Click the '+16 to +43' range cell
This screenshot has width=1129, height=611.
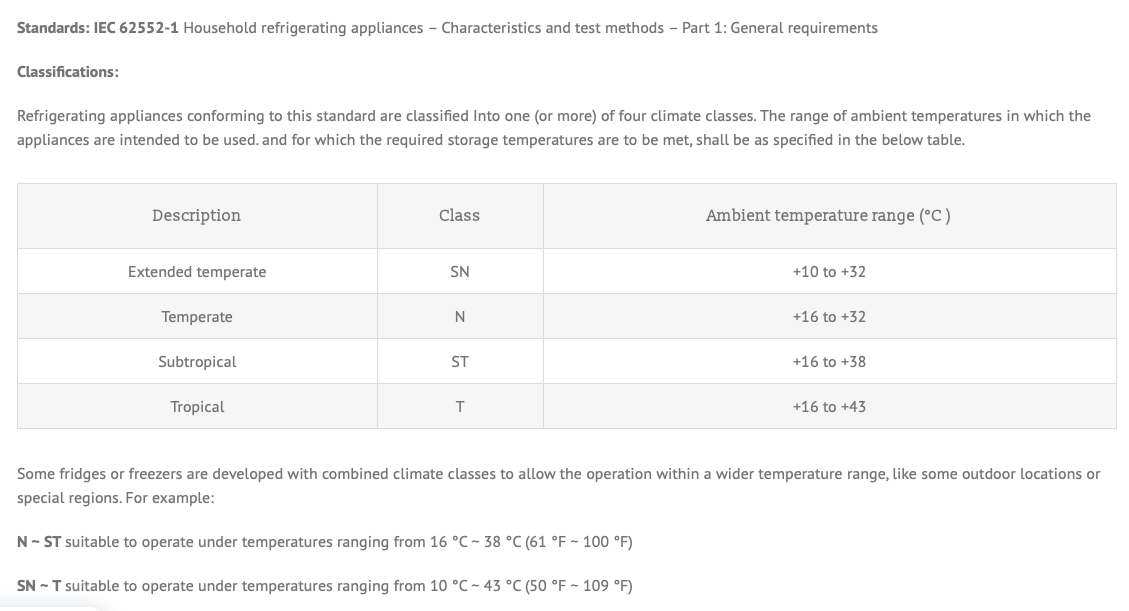tap(828, 407)
